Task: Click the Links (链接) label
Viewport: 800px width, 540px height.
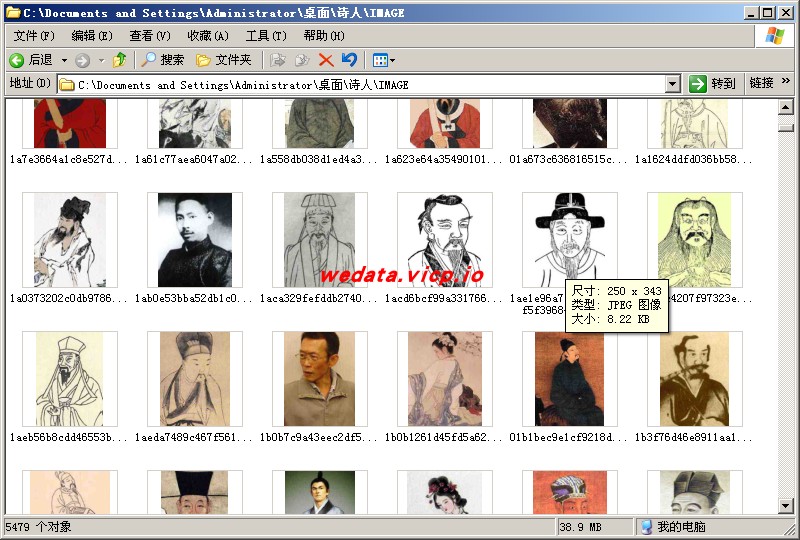Action: (x=761, y=83)
